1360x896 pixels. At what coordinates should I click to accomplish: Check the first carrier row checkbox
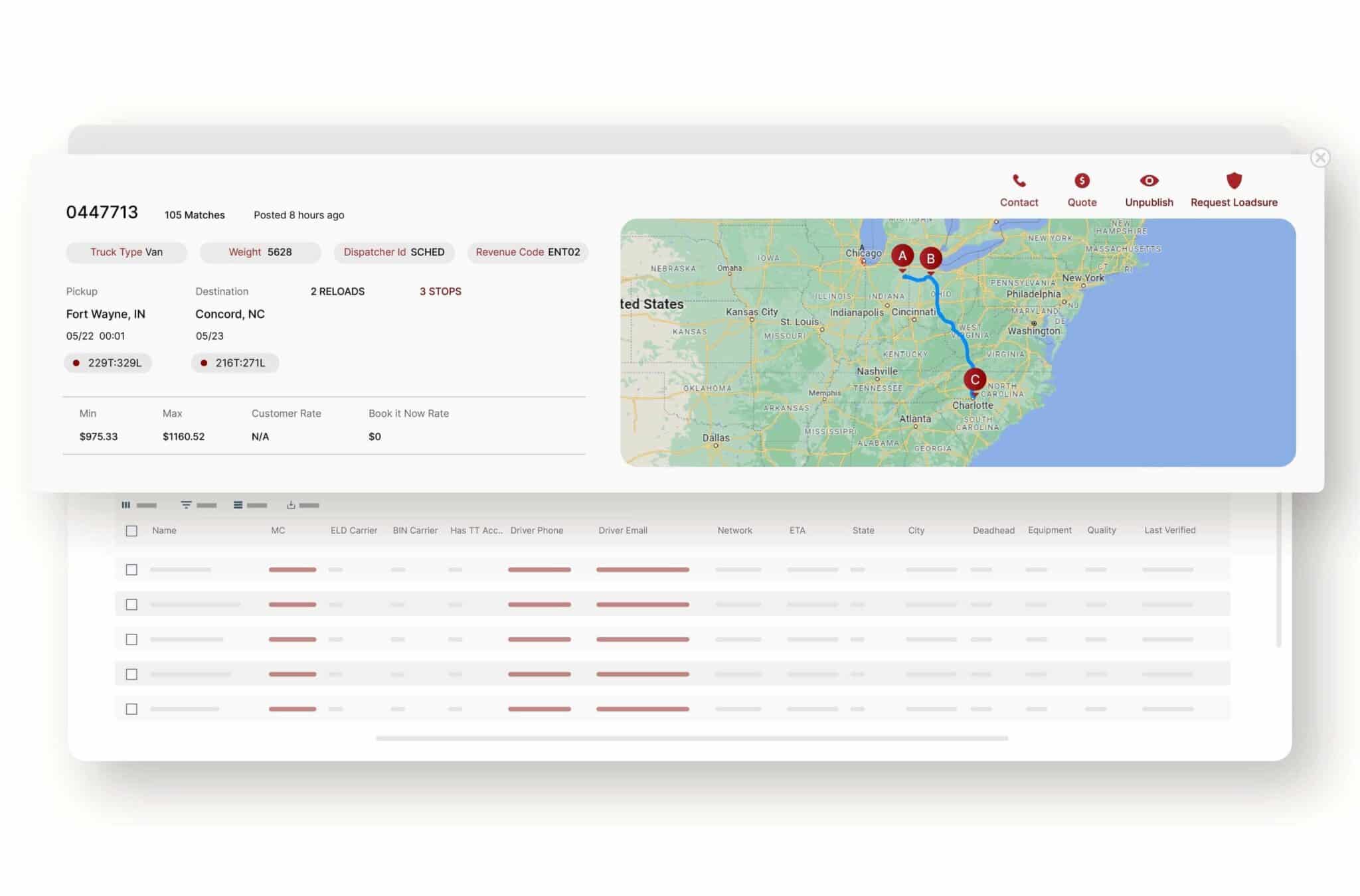(x=131, y=569)
